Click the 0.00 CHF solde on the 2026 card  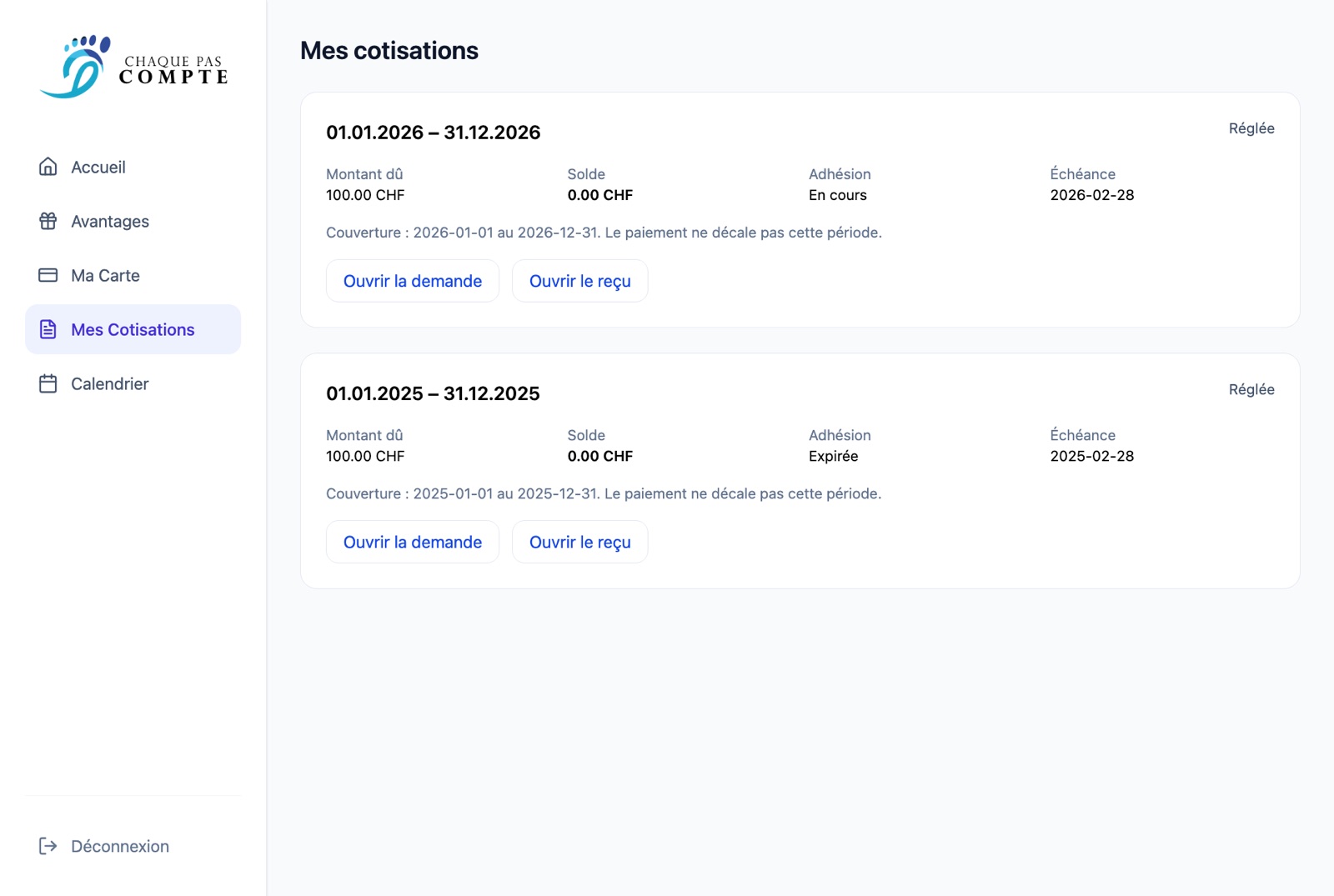click(600, 195)
